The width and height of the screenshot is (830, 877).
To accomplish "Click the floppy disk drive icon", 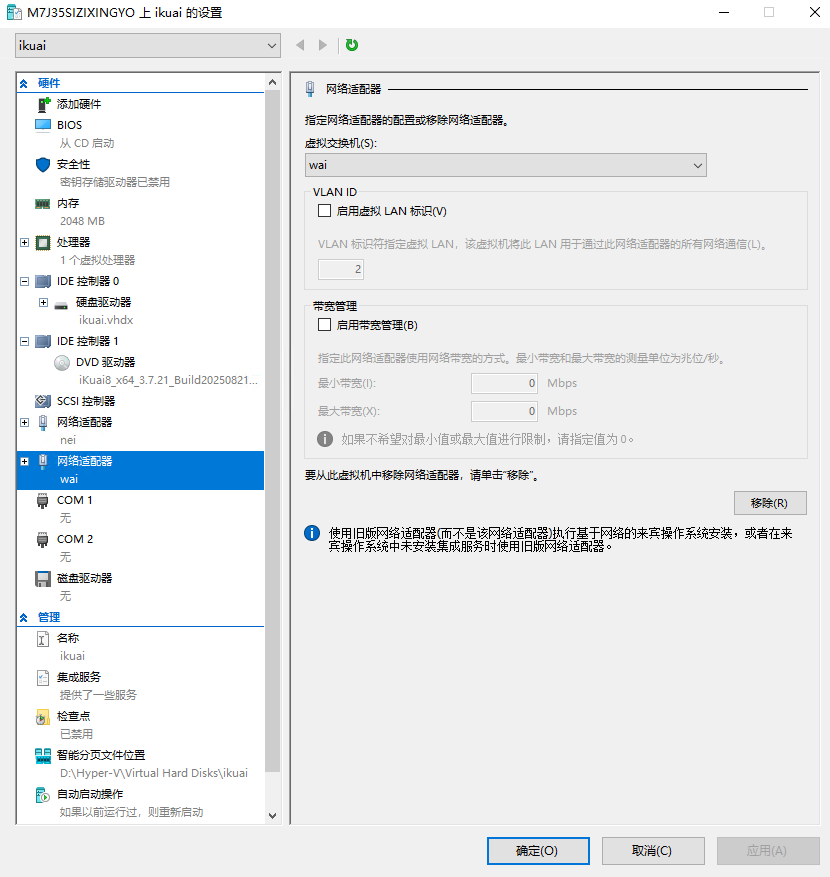I will tap(43, 578).
